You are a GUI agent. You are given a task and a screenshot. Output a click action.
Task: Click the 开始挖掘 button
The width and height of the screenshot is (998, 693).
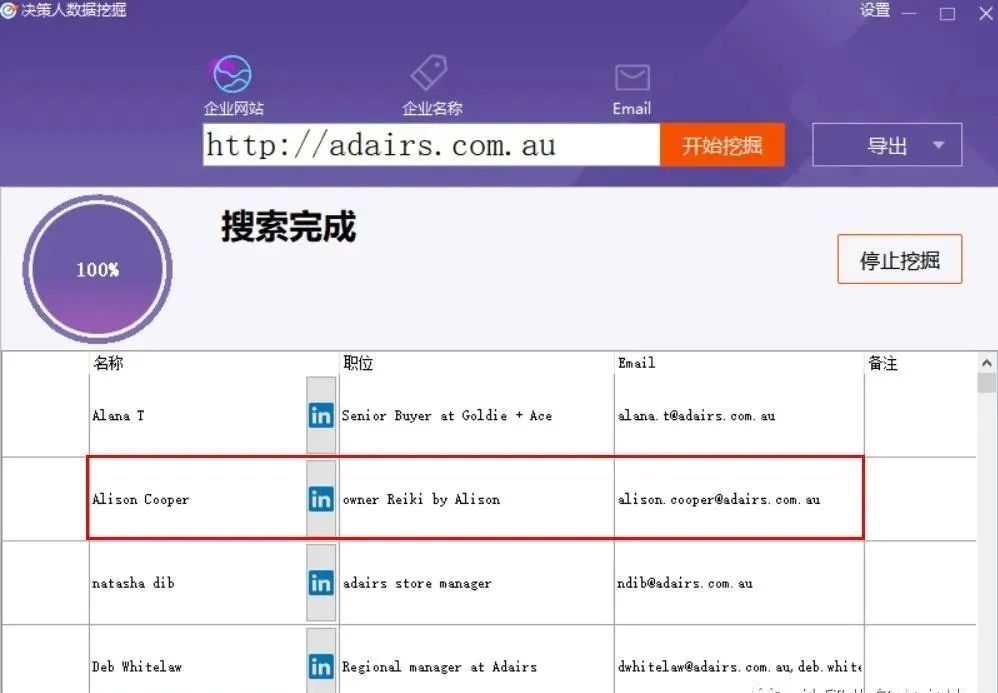(x=722, y=145)
